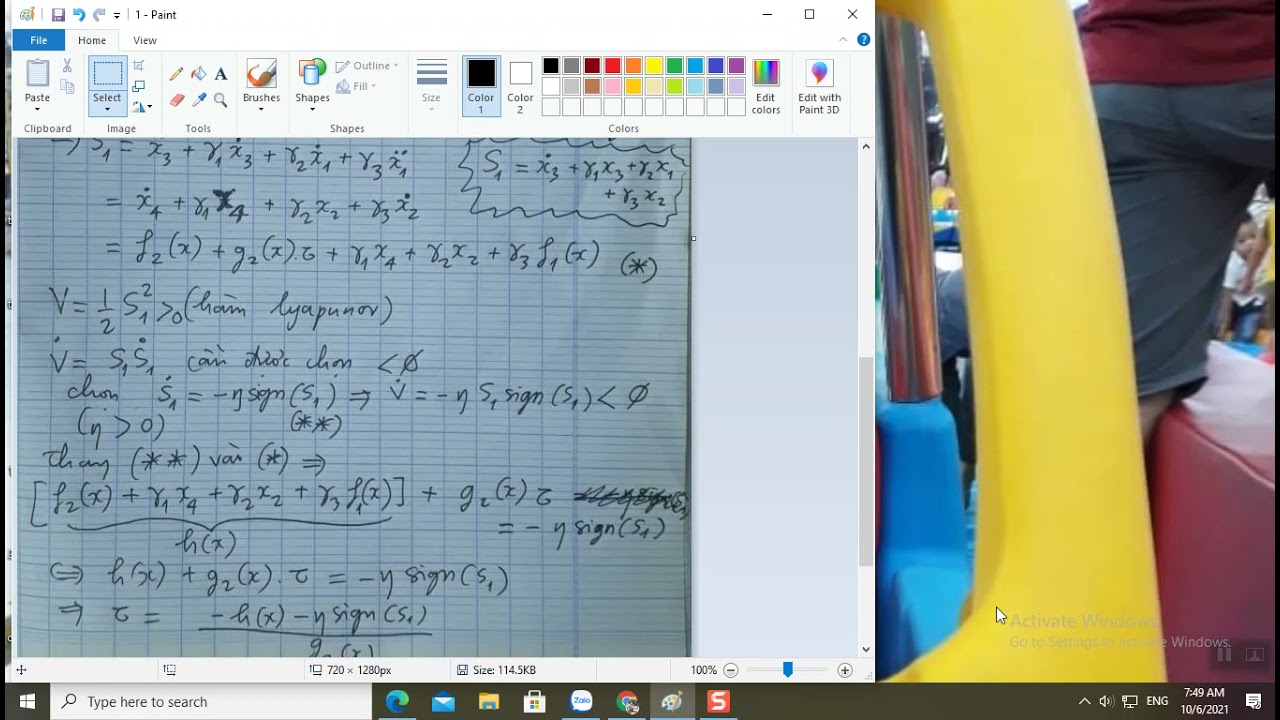Switch to the View tab

point(145,40)
